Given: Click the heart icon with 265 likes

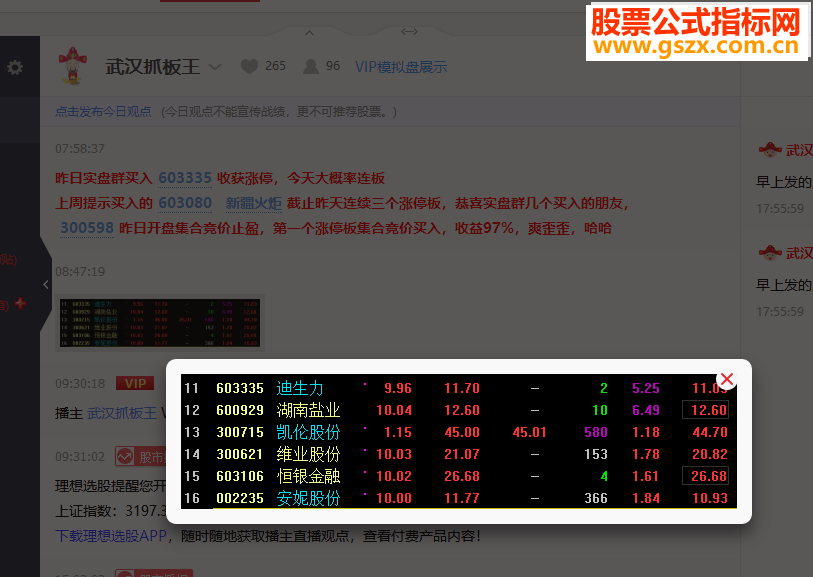Looking at the screenshot, I should (x=249, y=66).
